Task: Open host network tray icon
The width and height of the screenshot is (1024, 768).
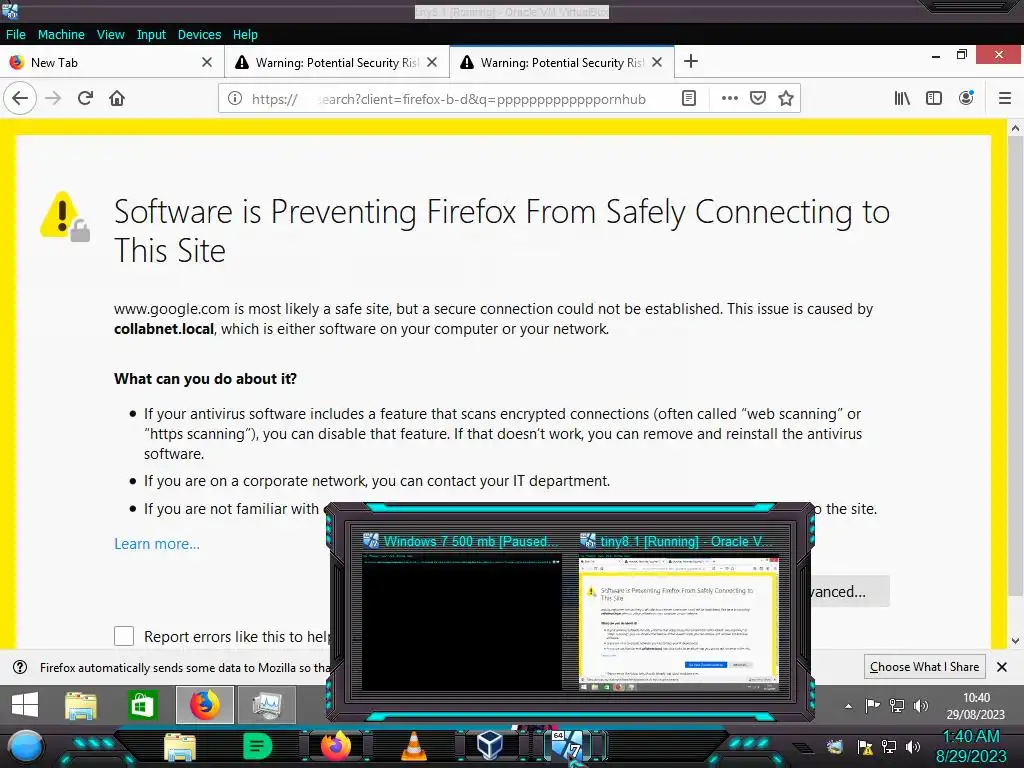Action: tap(889, 746)
